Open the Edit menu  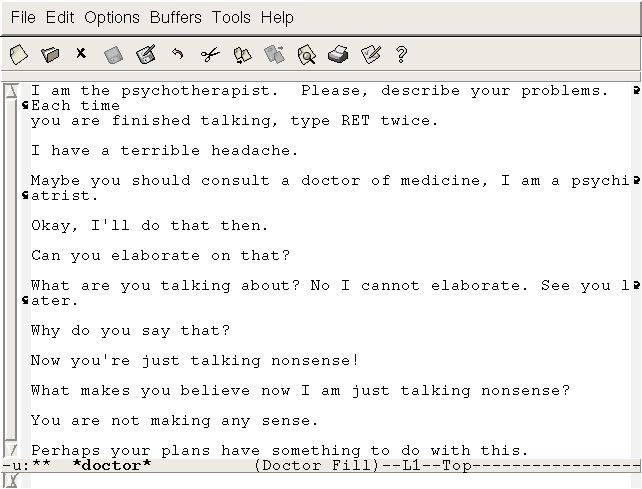coord(60,17)
